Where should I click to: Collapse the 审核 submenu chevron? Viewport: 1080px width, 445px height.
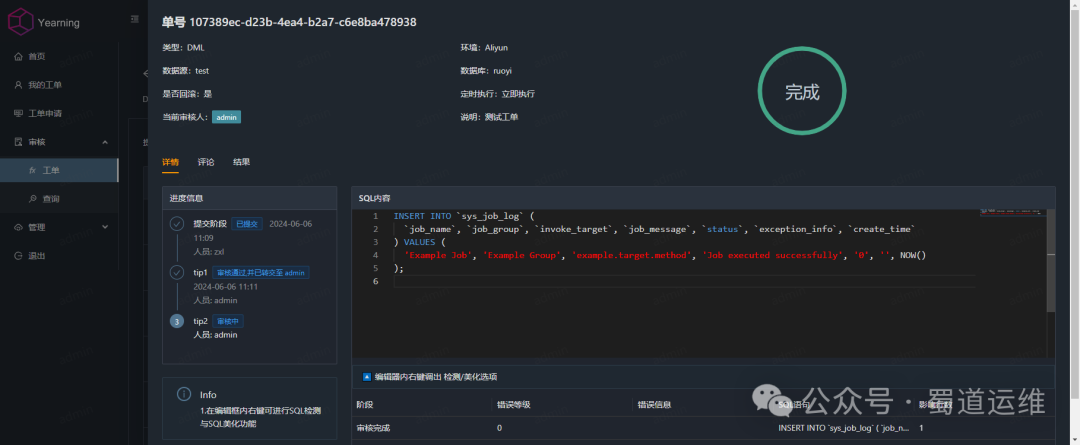click(105, 142)
